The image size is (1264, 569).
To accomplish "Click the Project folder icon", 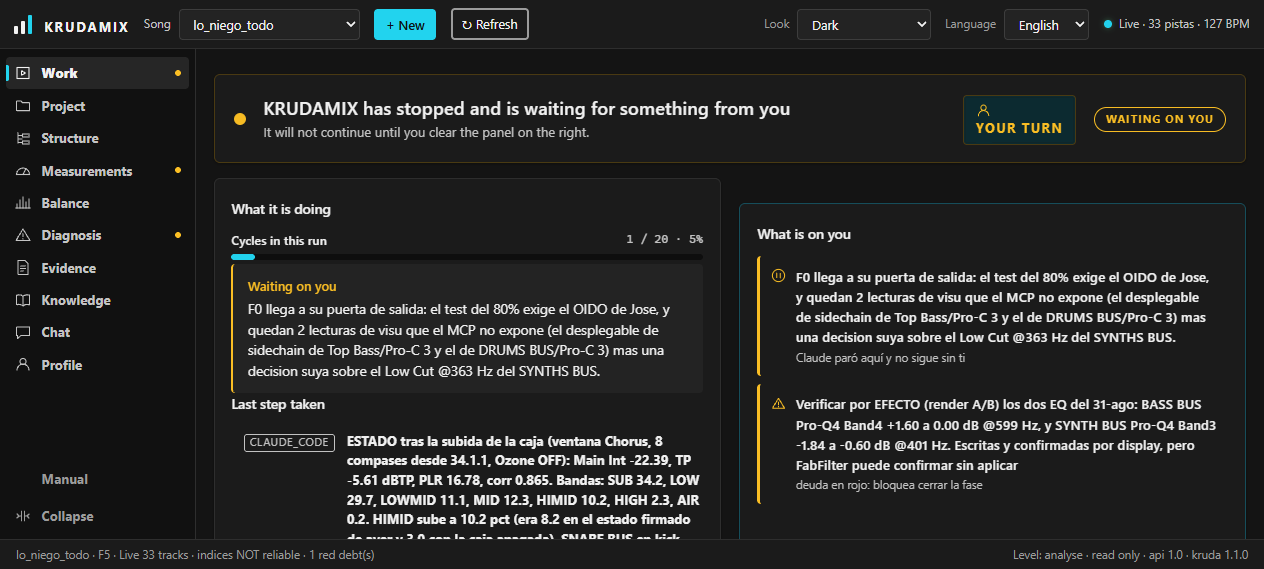I will (x=23, y=106).
